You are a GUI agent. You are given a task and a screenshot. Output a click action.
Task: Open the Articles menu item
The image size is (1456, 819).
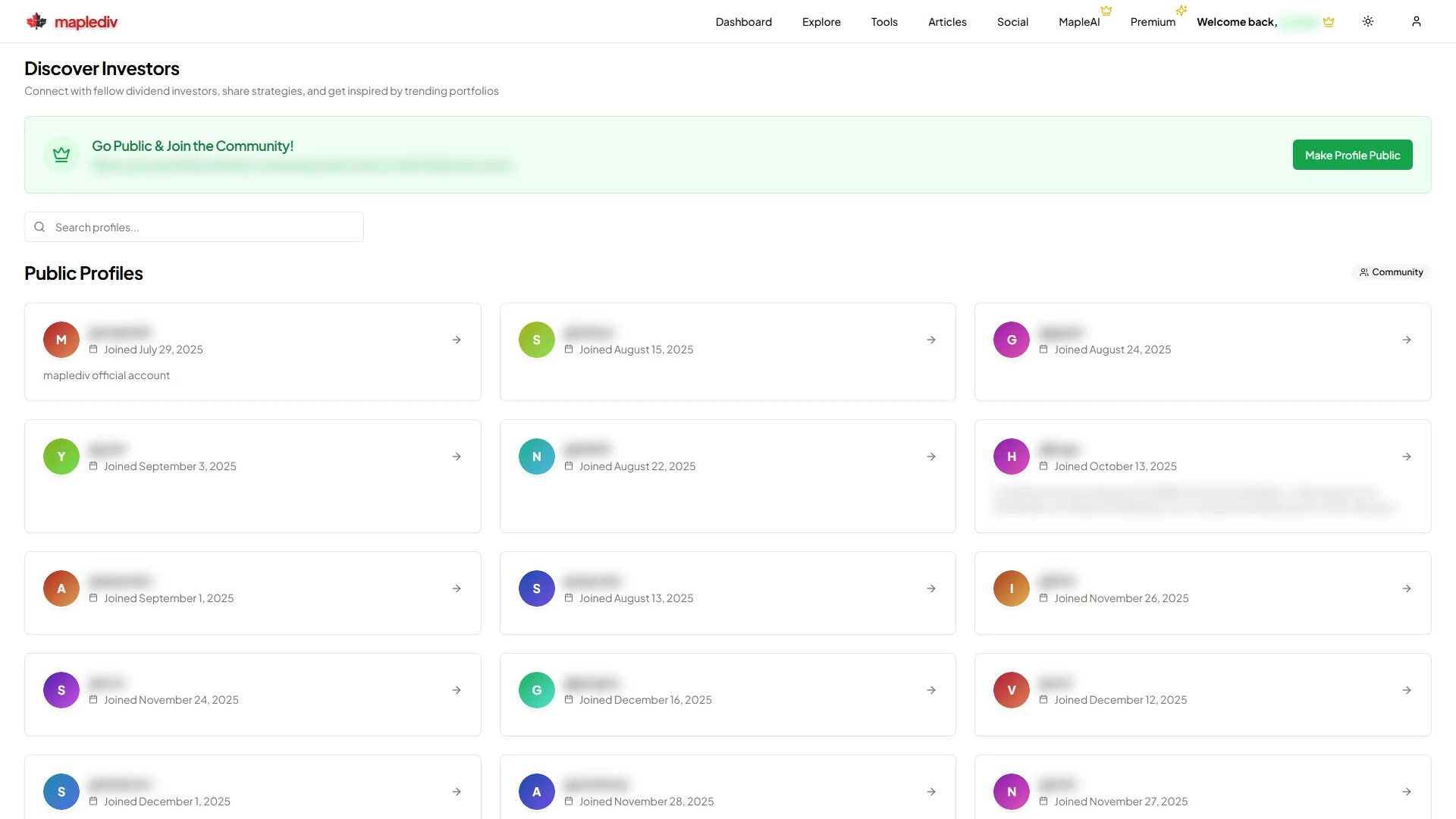tap(947, 22)
